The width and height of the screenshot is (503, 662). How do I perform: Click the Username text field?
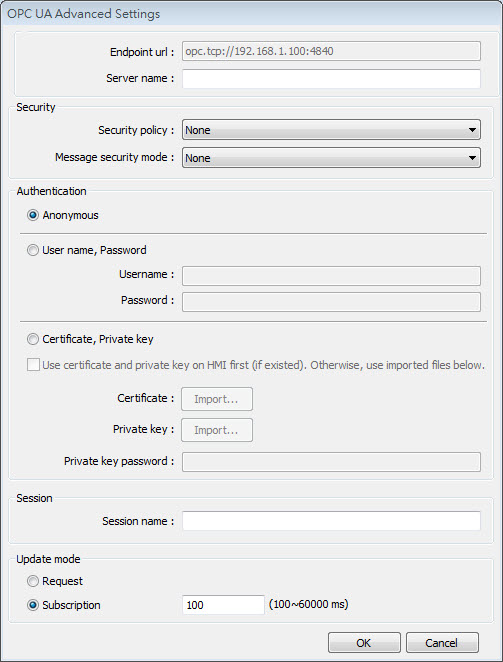point(331,276)
